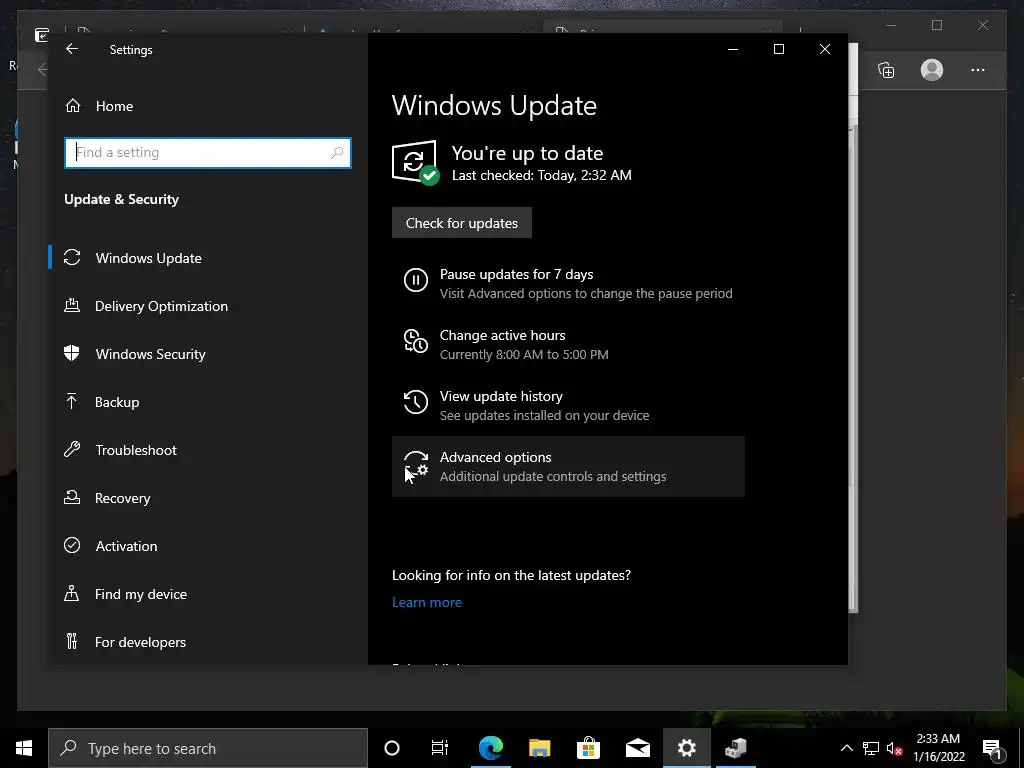This screenshot has height=768, width=1024.
Task: Open Microsoft Store from taskbar
Action: 588,748
